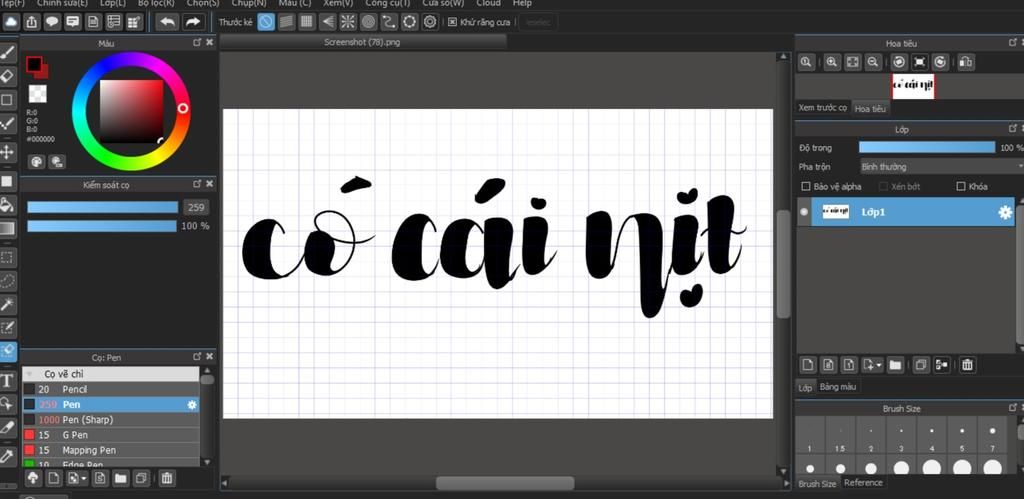Enable parallel lines snap ruler
Screen dimensions: 1024x499
(x=286, y=22)
